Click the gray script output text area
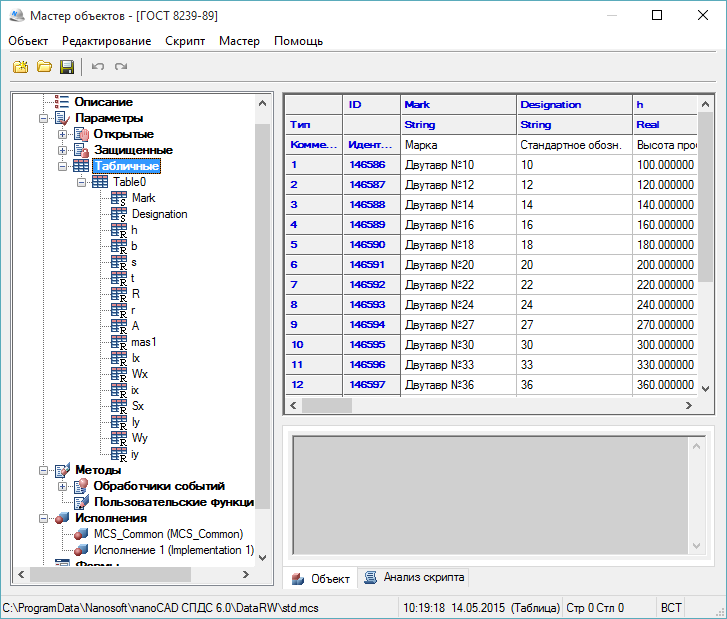Viewport: 727px width, 619px height. pos(491,495)
